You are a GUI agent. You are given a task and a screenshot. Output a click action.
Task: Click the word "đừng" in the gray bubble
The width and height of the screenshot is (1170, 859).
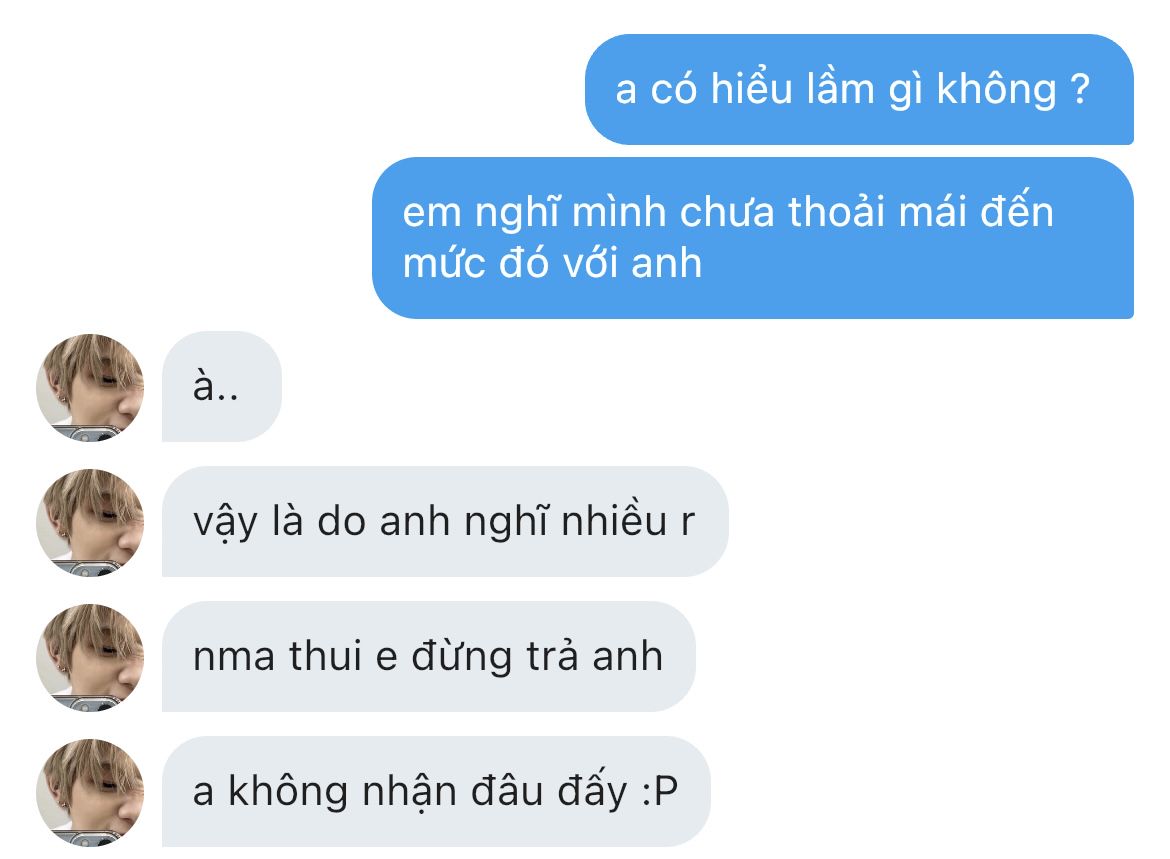(462, 657)
